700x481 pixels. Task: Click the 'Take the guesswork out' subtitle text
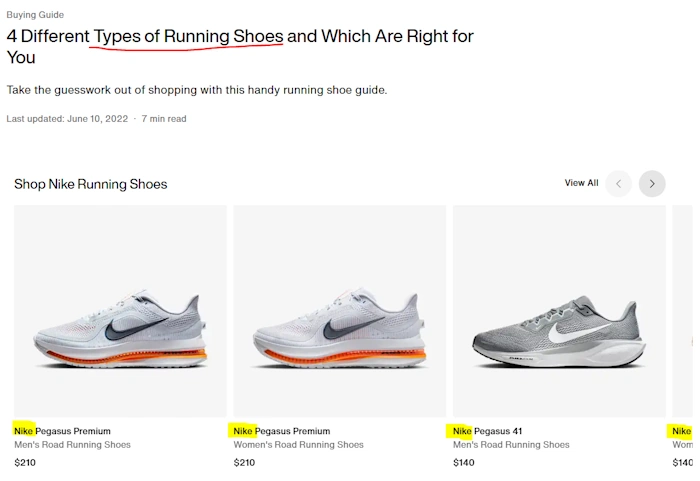(196, 90)
